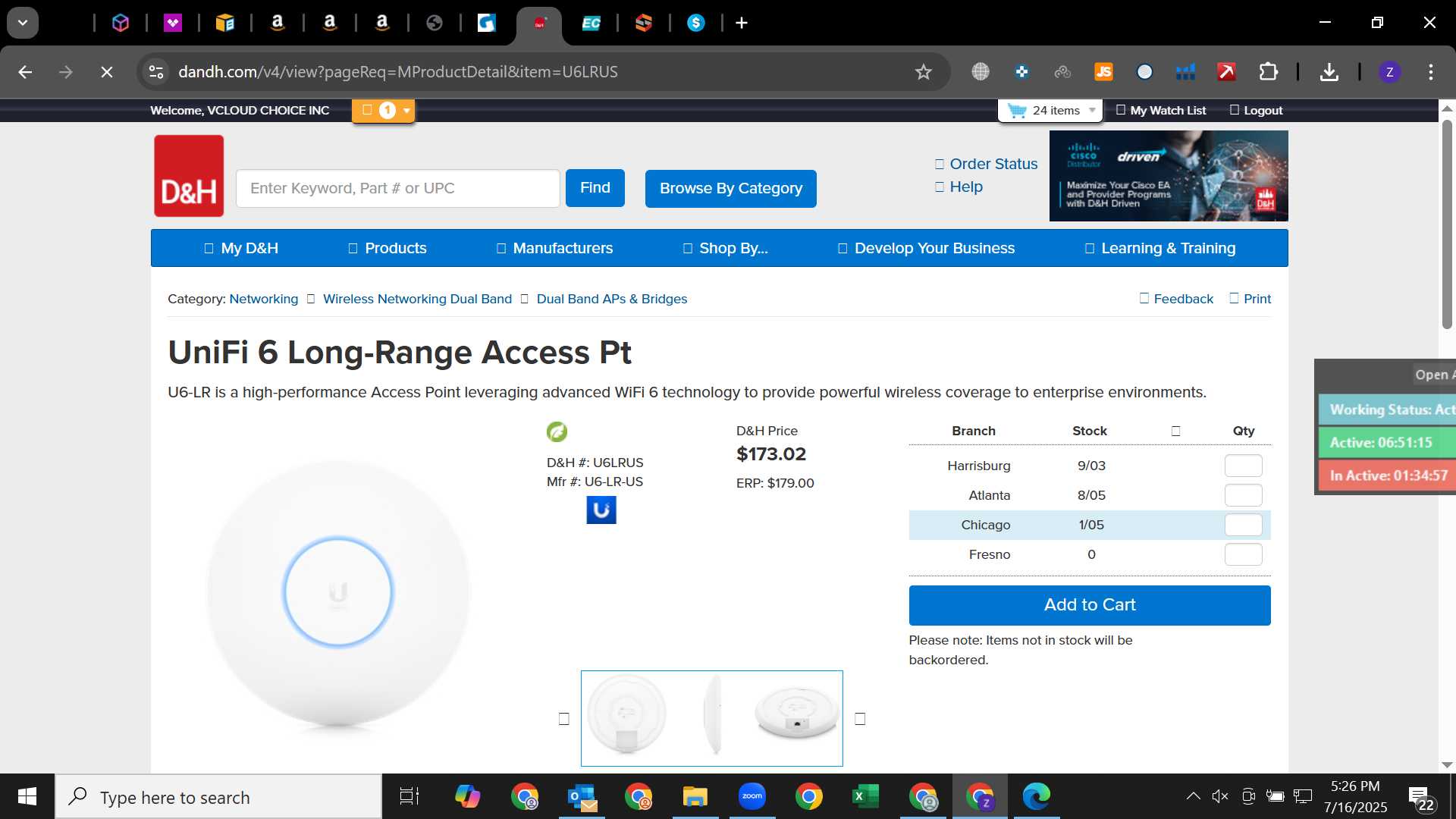Open Zoom from the taskbar

point(752,796)
